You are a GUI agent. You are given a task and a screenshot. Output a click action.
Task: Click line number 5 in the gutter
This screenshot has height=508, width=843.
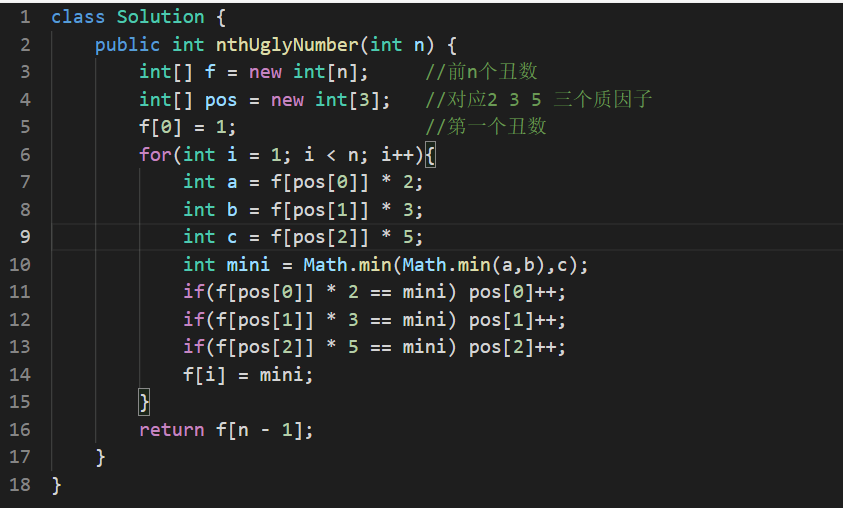tap(25, 127)
